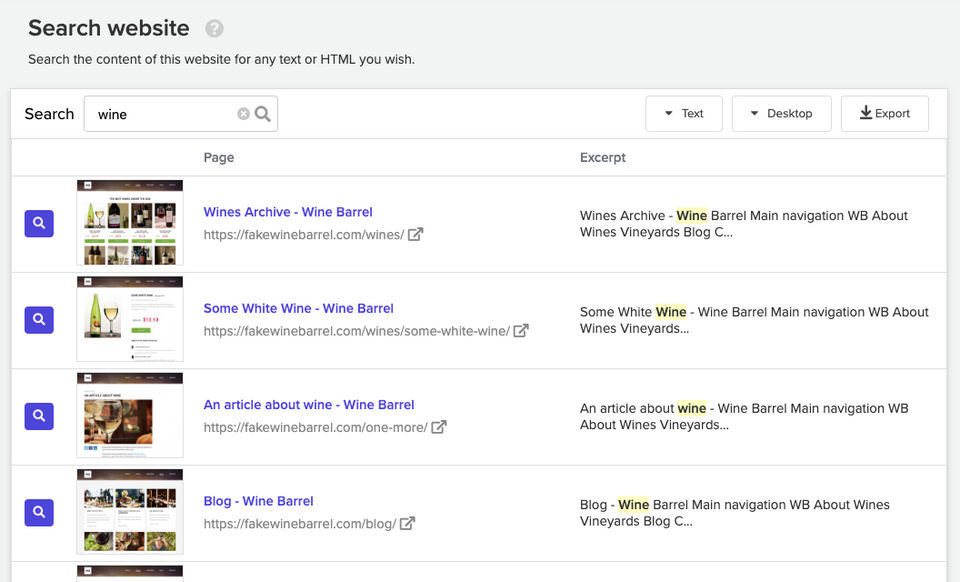Open the Desktop dropdown
The image size is (960, 582).
click(x=782, y=113)
